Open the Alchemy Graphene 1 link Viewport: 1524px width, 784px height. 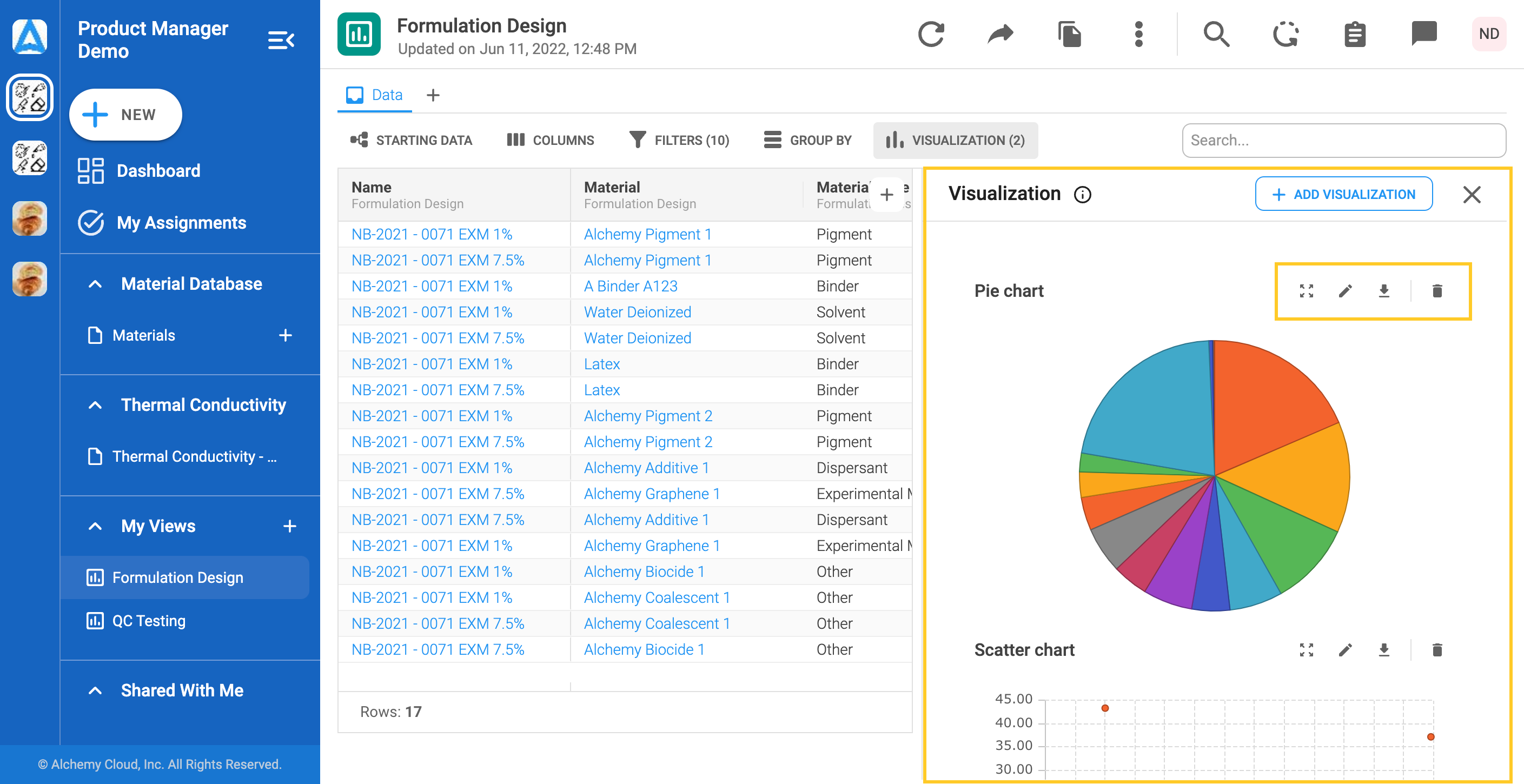[651, 494]
